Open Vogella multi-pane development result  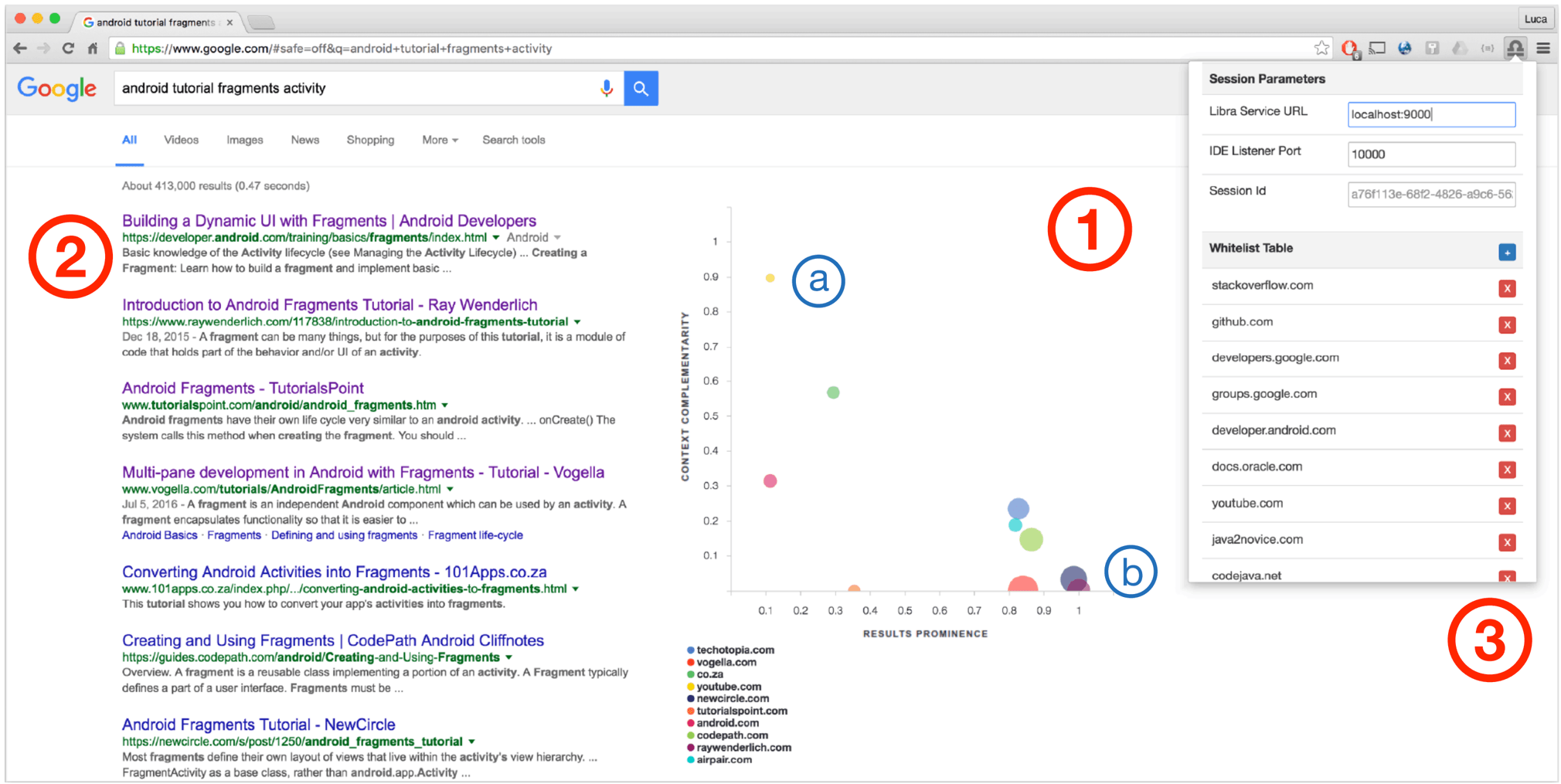pos(363,473)
